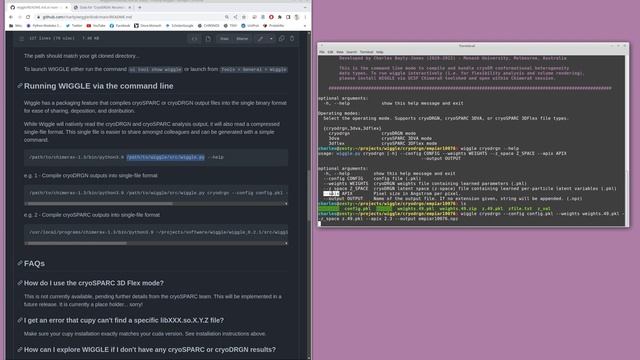Click the Blame button
The height and width of the screenshot is (360, 640).
242,39
